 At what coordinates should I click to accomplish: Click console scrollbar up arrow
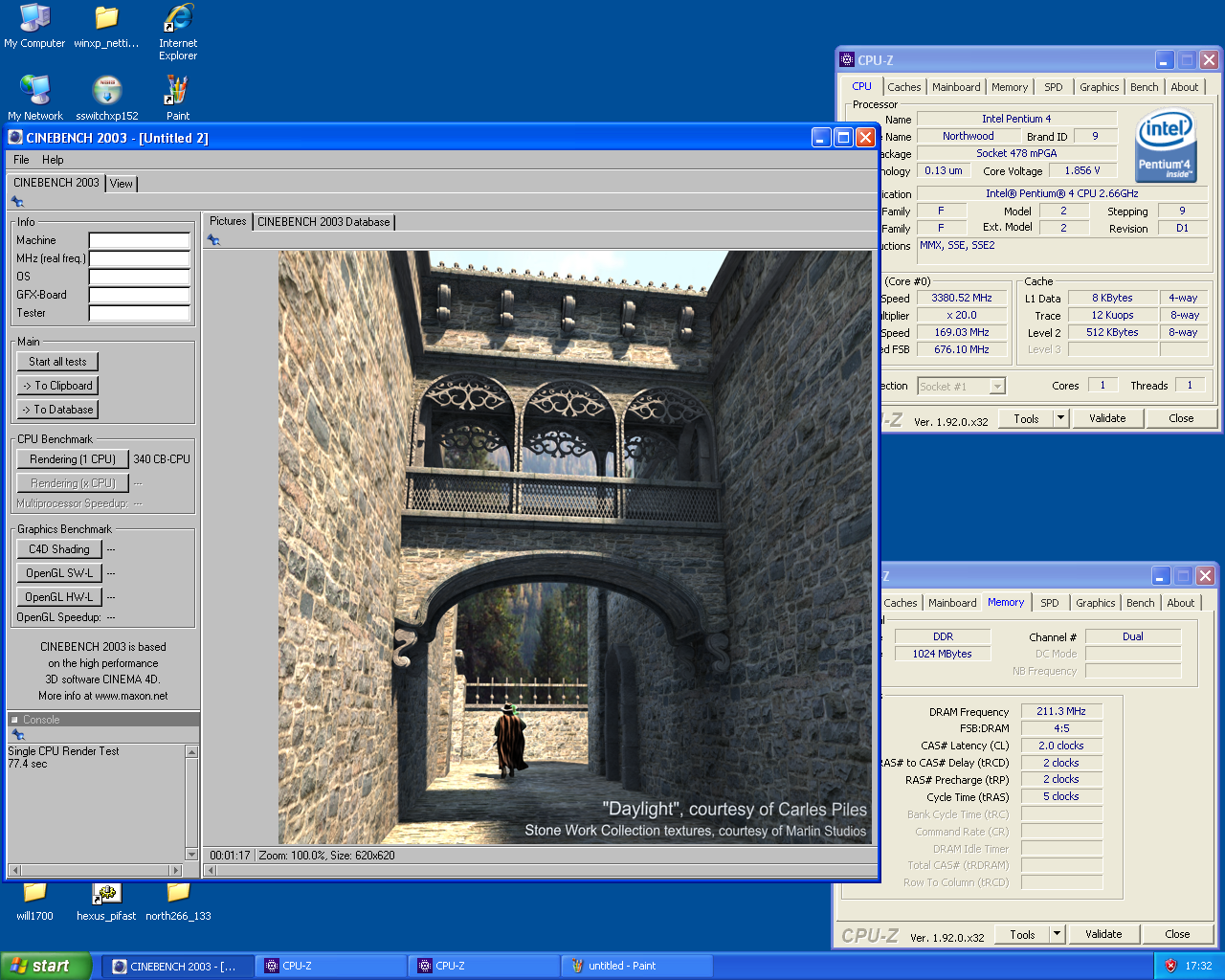[191, 751]
